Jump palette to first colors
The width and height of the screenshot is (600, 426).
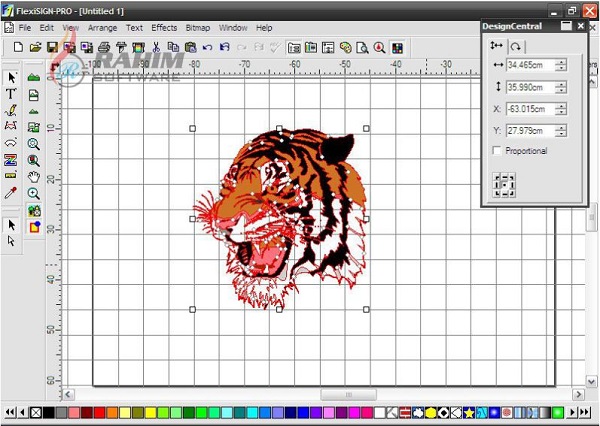(x=10, y=412)
